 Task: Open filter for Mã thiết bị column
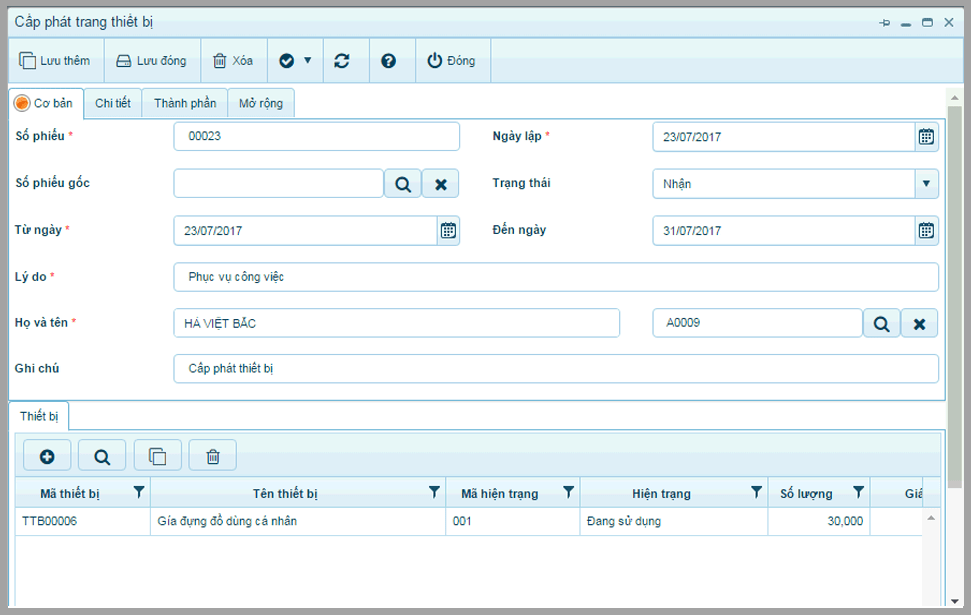click(139, 492)
